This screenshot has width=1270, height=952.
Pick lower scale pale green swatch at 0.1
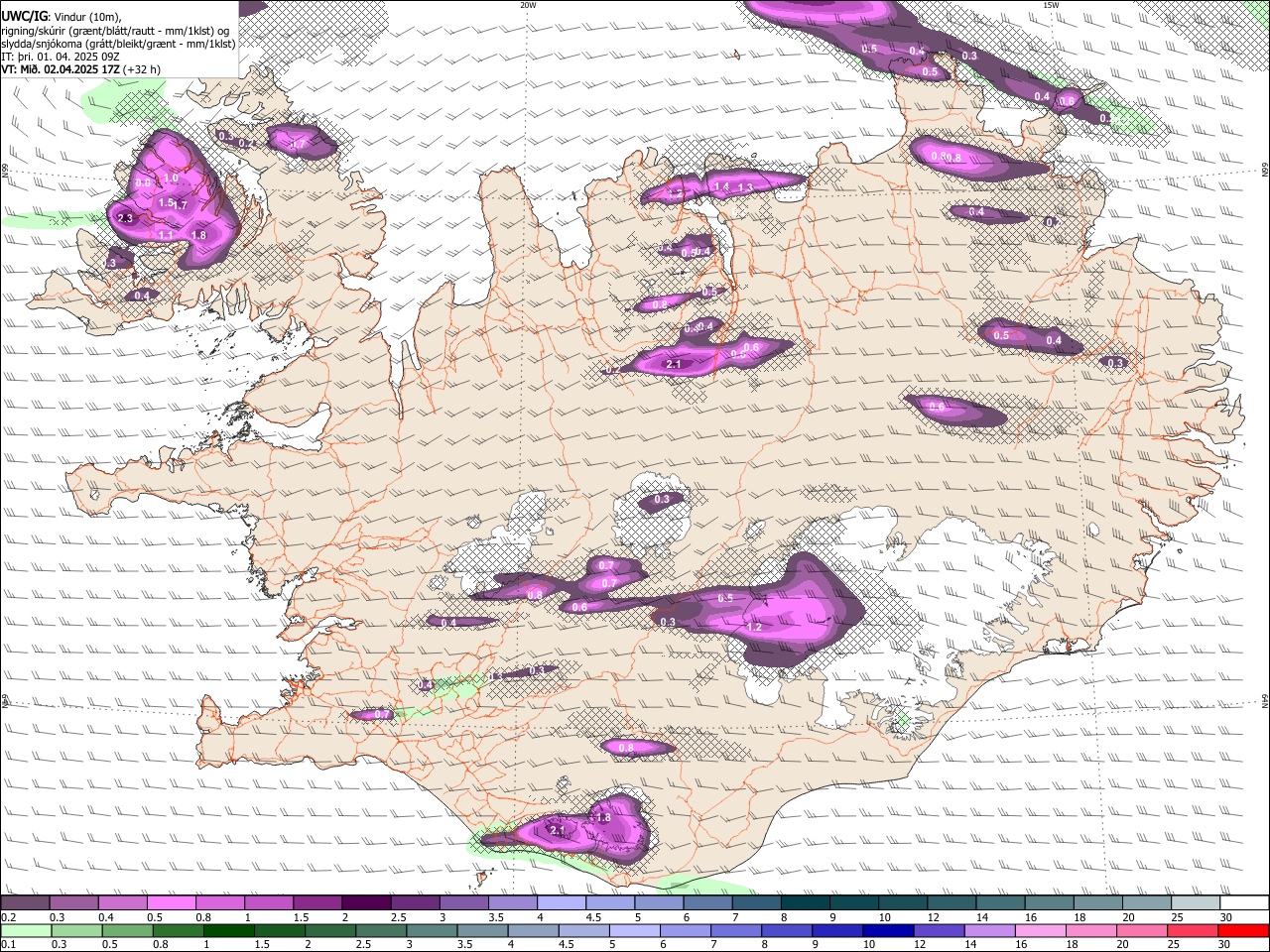[x=25, y=930]
